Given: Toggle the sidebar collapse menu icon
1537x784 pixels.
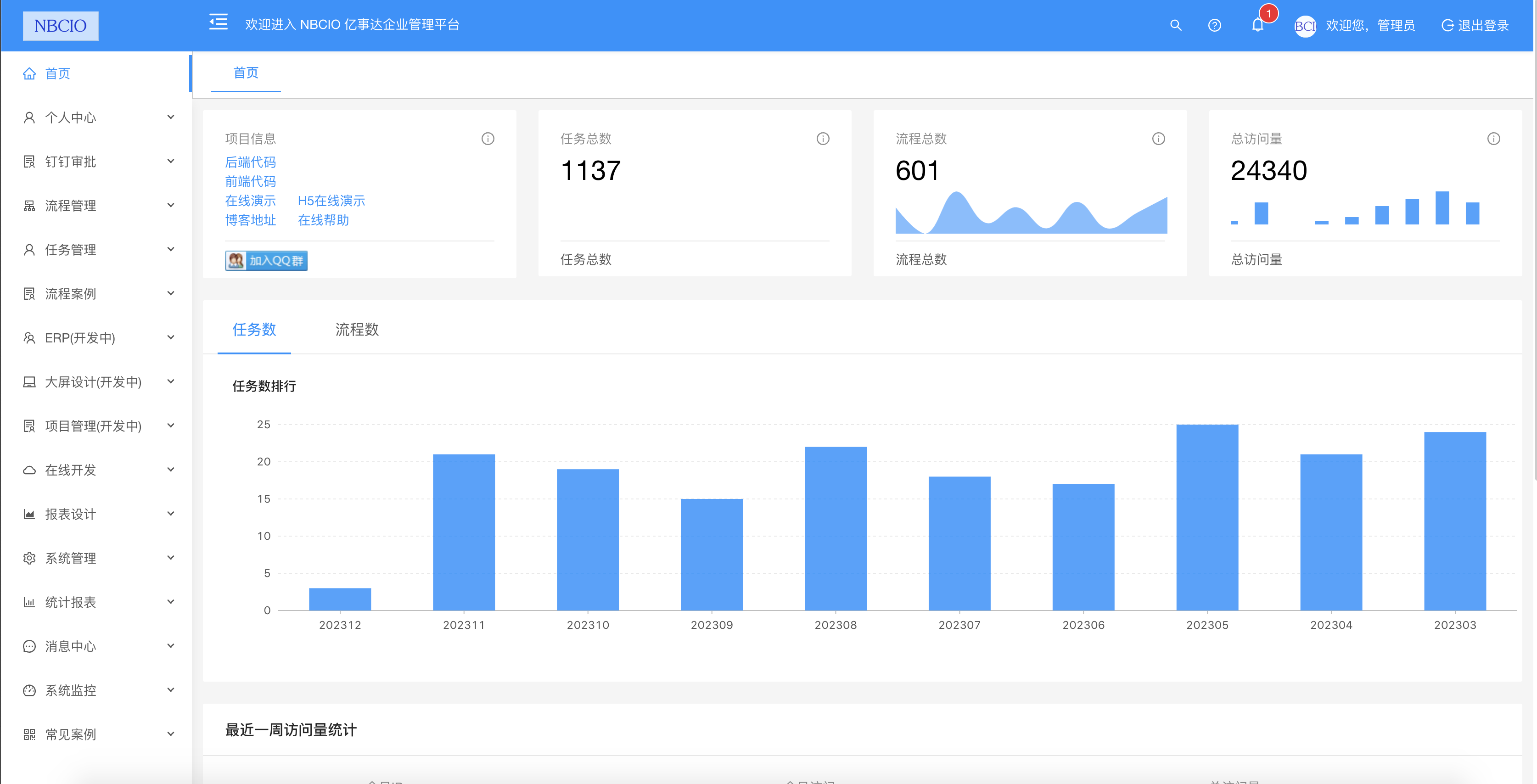Looking at the screenshot, I should (219, 22).
